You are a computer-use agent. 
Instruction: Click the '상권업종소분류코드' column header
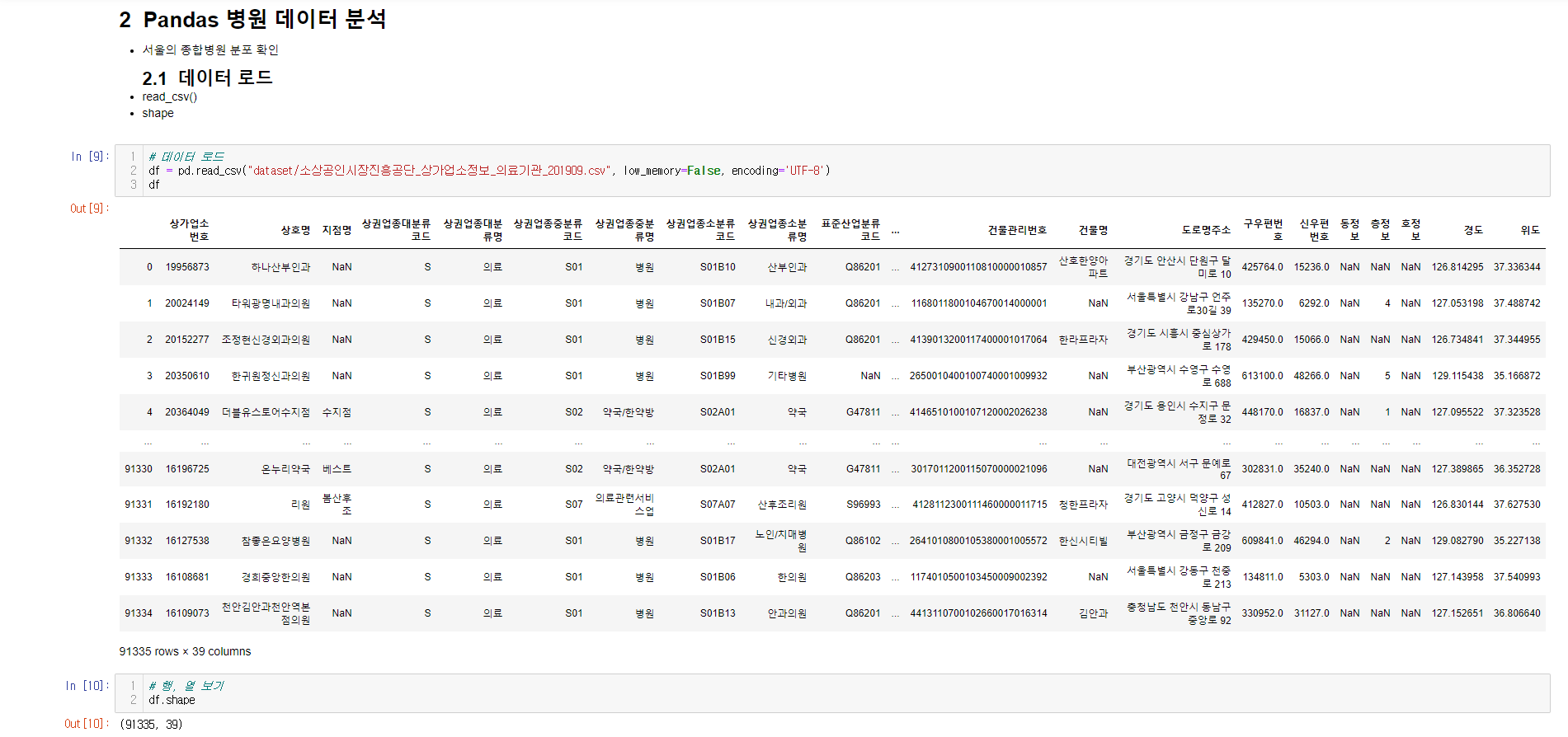point(700,230)
